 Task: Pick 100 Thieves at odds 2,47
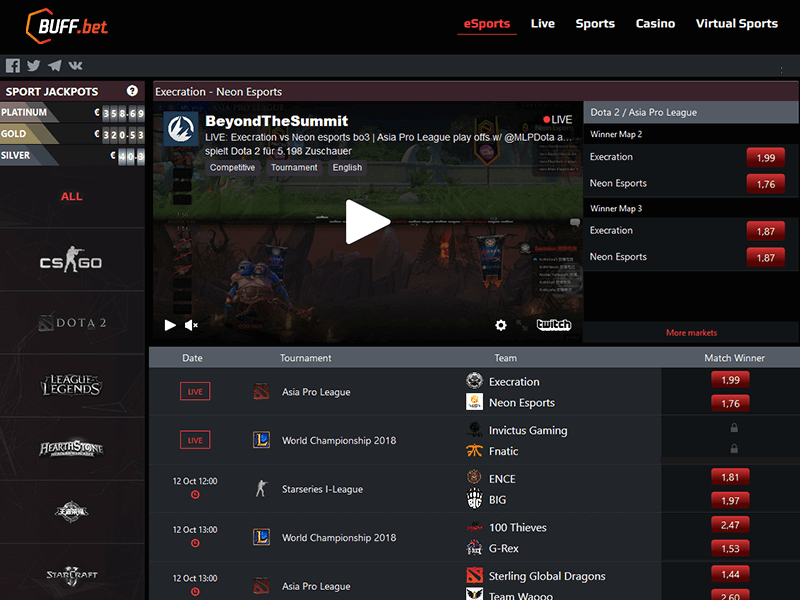click(x=730, y=525)
